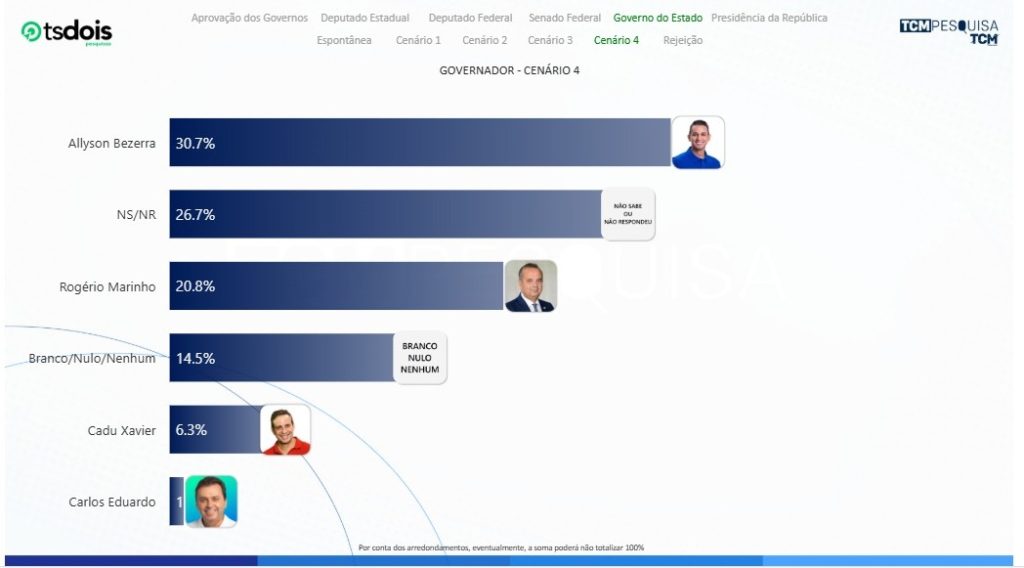
Task: Click the tsdois logo icon
Action: 32,32
